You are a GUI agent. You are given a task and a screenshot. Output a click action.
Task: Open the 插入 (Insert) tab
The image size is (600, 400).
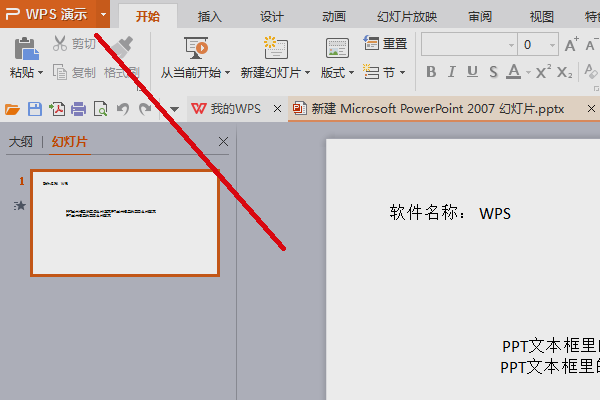coord(210,16)
